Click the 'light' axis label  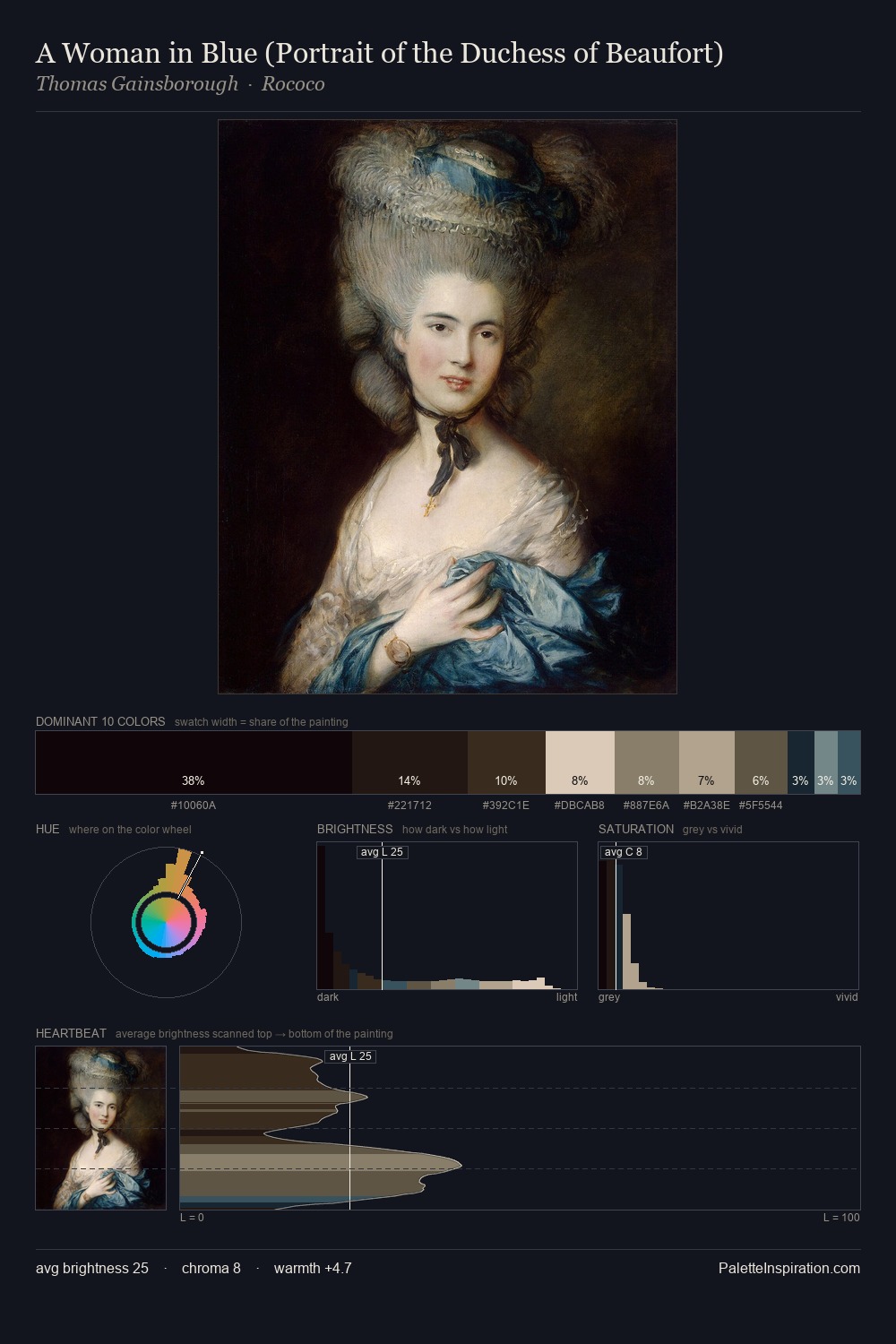pos(566,996)
